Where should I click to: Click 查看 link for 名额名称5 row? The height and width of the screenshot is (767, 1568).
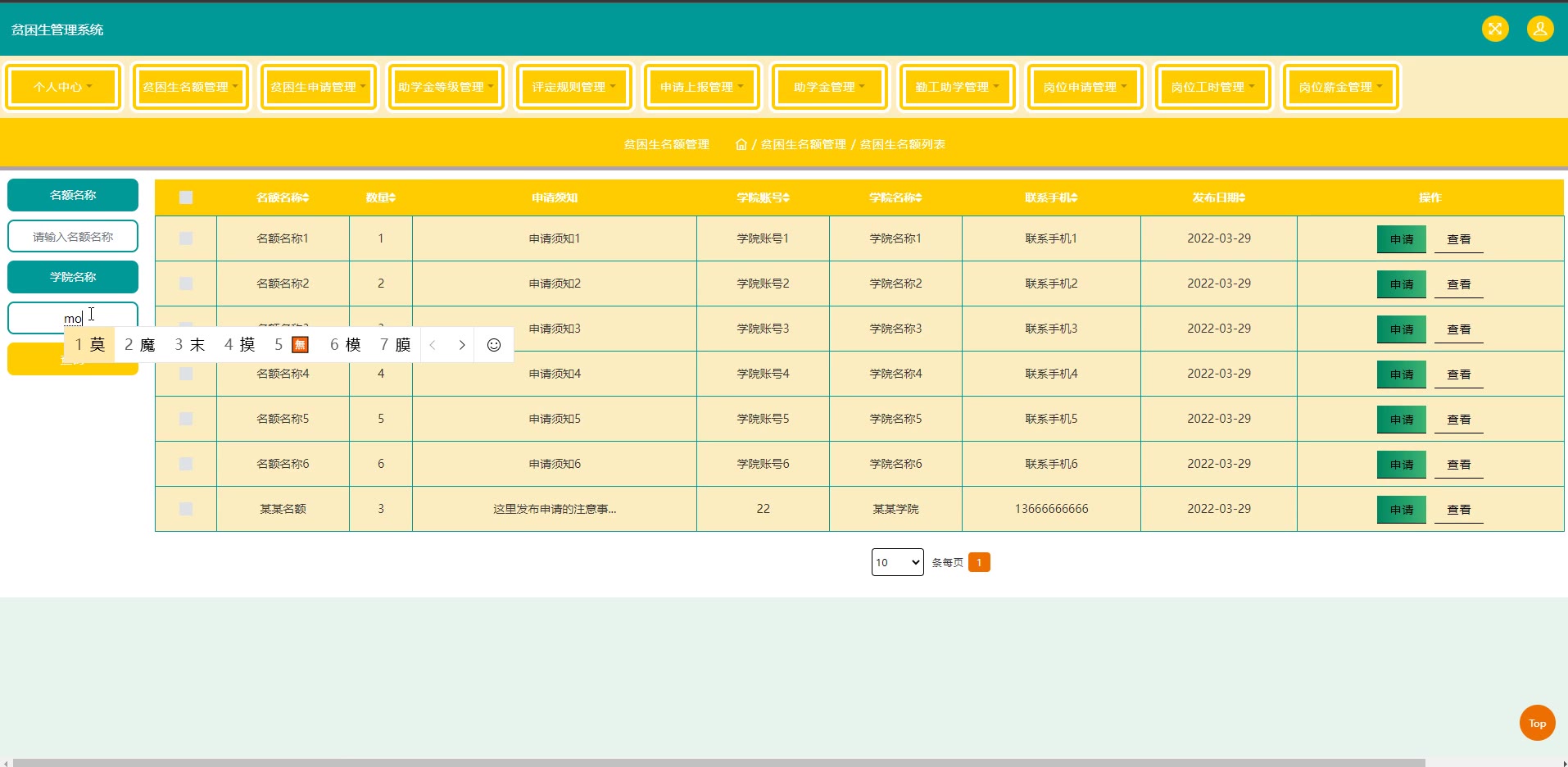pyautogui.click(x=1458, y=420)
